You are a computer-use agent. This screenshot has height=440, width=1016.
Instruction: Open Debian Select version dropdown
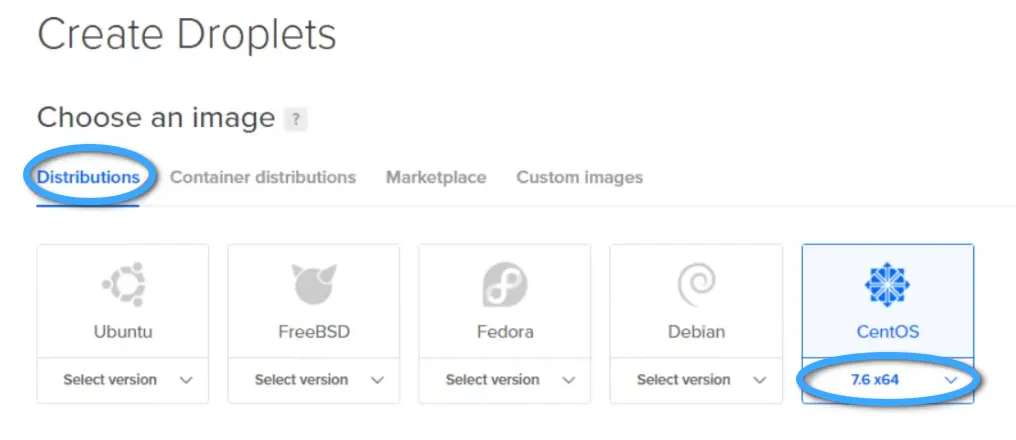(x=697, y=380)
